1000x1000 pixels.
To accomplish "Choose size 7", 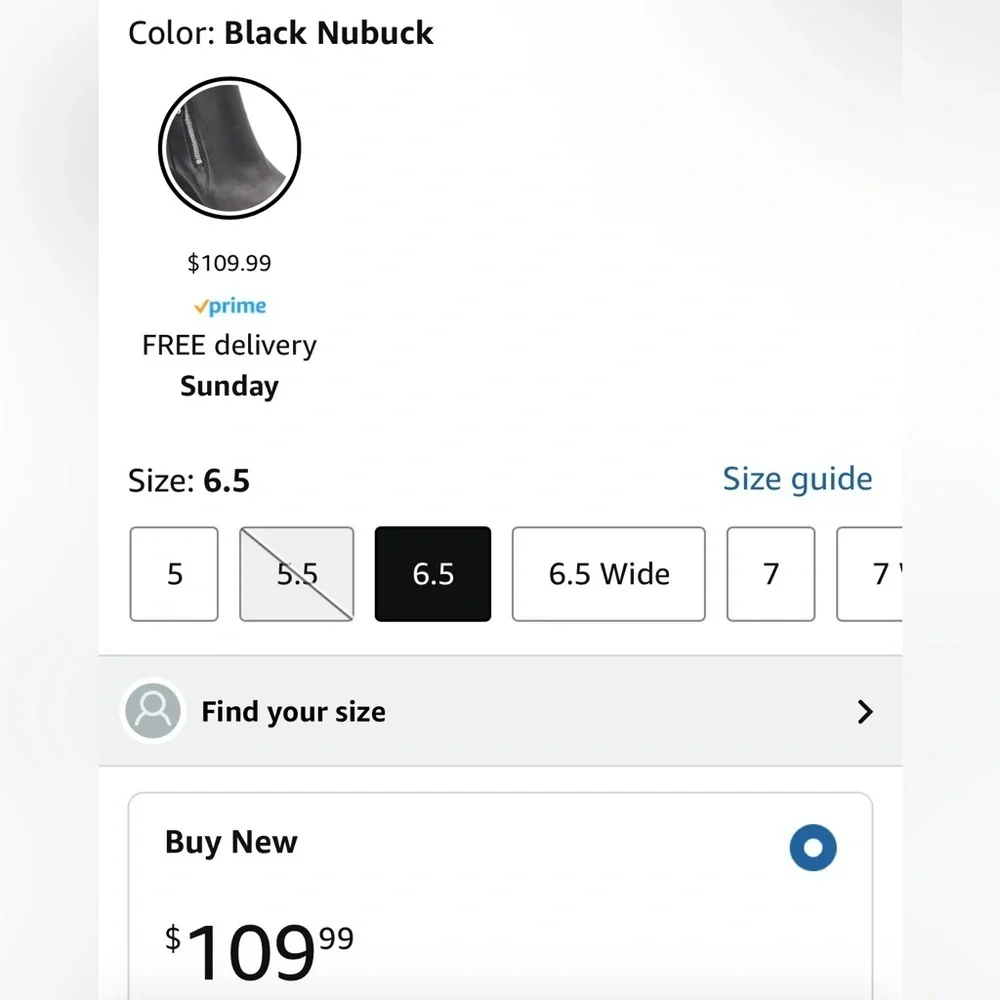I will tap(771, 574).
